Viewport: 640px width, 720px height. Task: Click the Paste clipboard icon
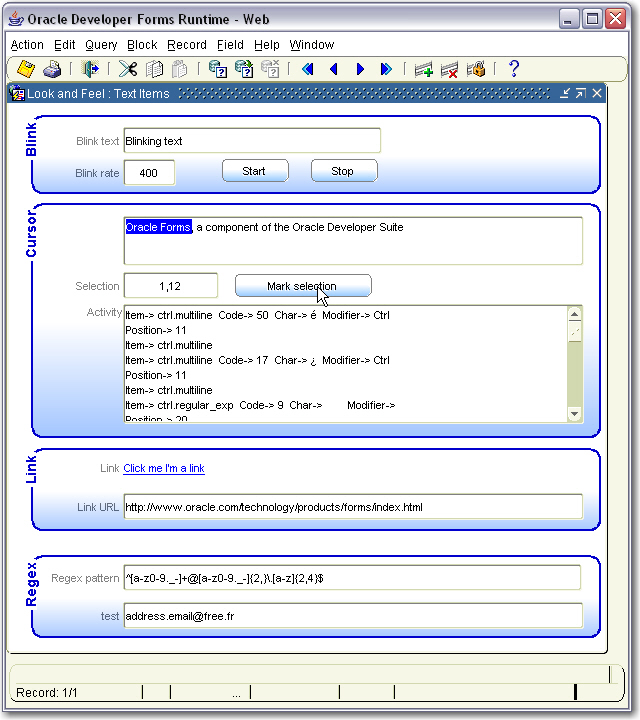click(x=180, y=69)
